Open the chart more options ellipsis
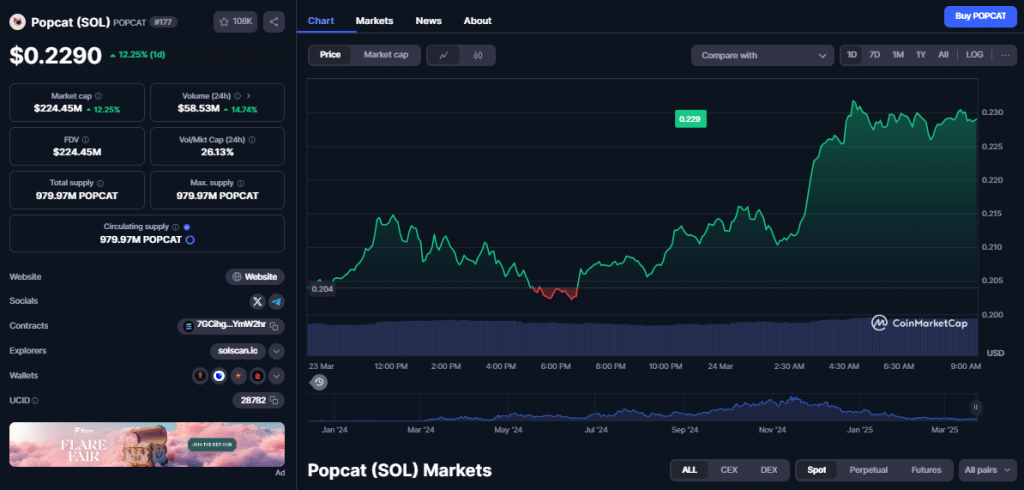The height and width of the screenshot is (490, 1024). coord(1005,55)
